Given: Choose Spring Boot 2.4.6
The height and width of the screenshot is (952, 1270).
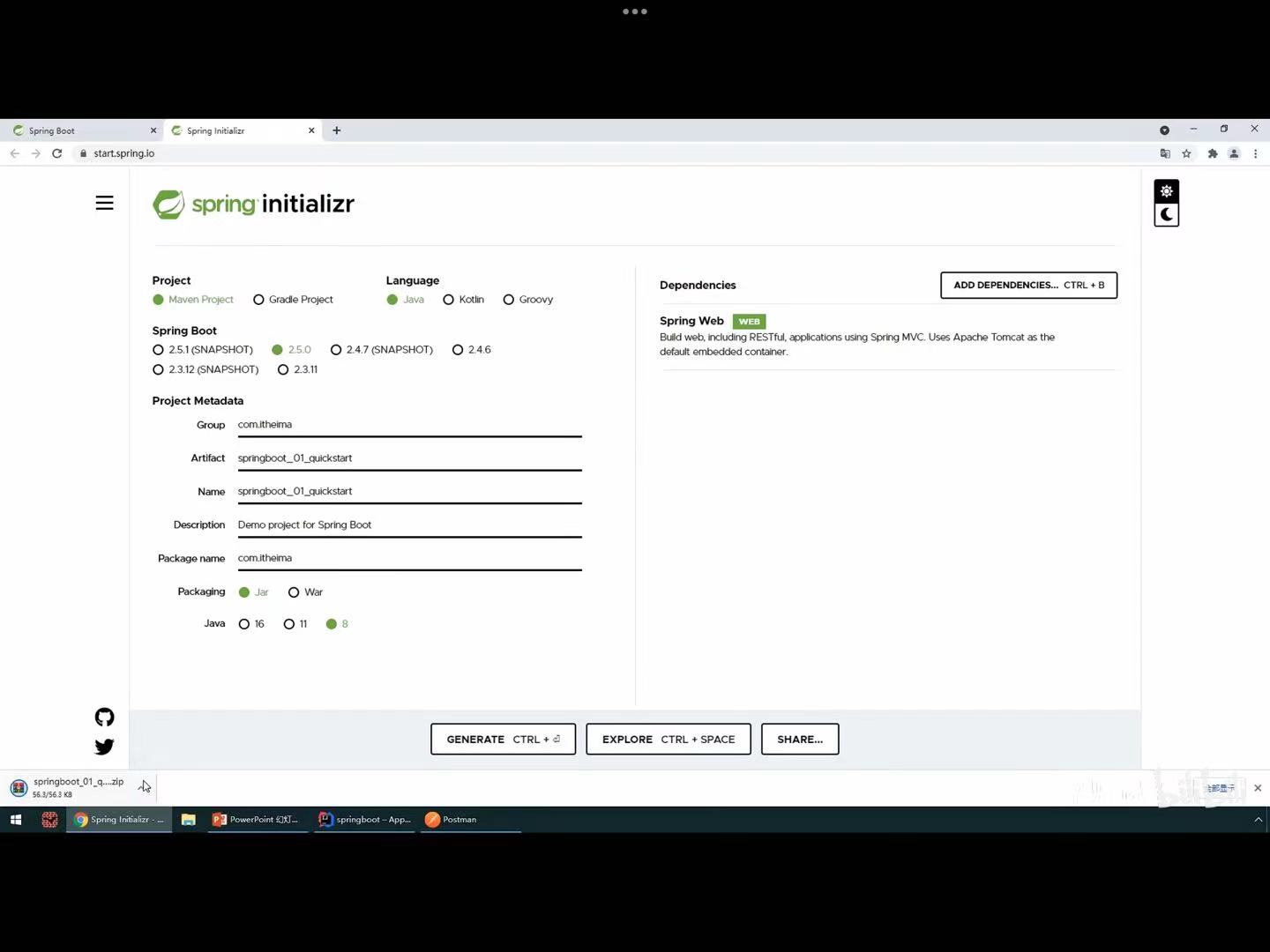Looking at the screenshot, I should (x=458, y=350).
